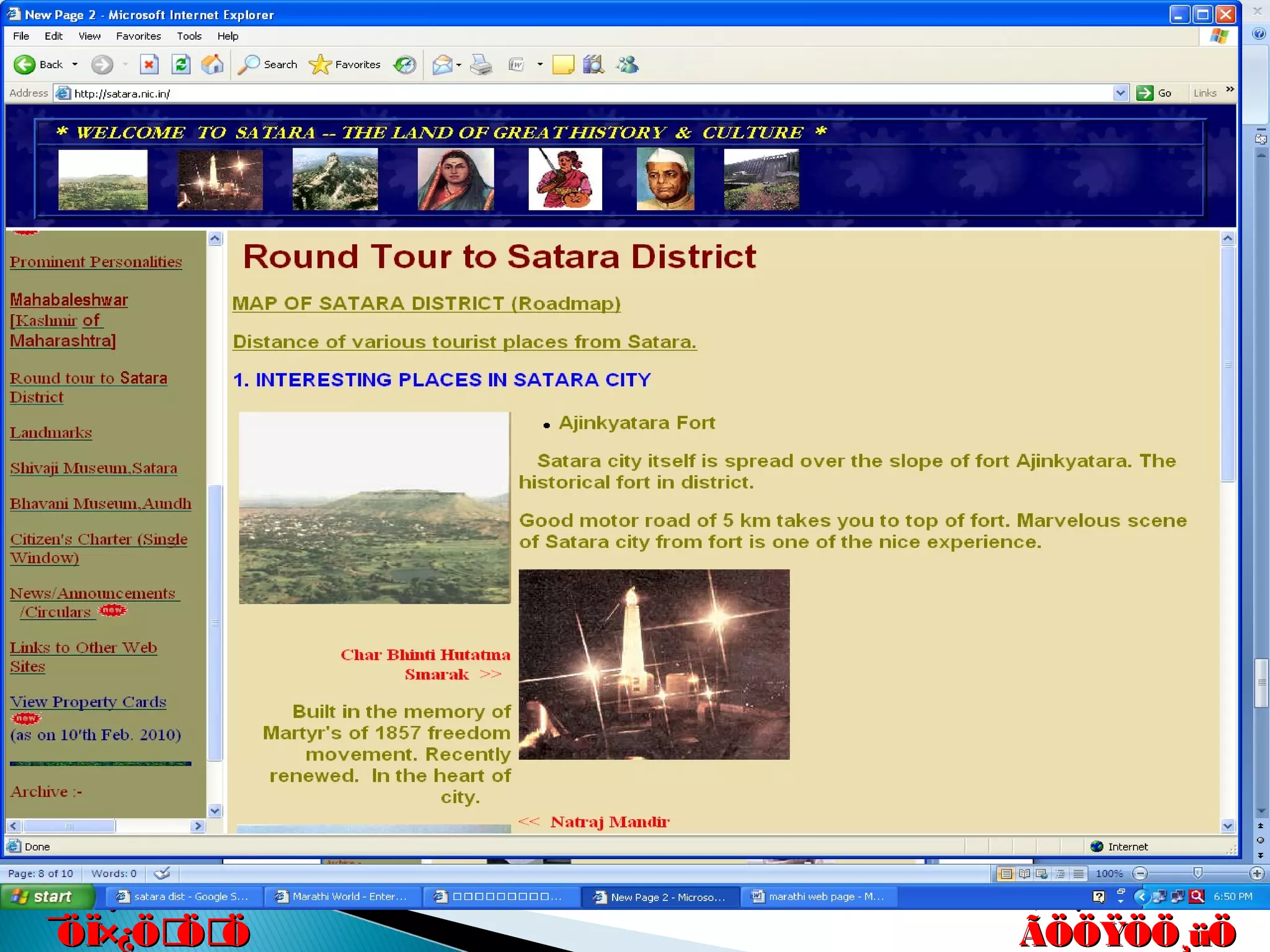
Task: Open the Mahabaleshwar sidebar link
Action: (68, 301)
